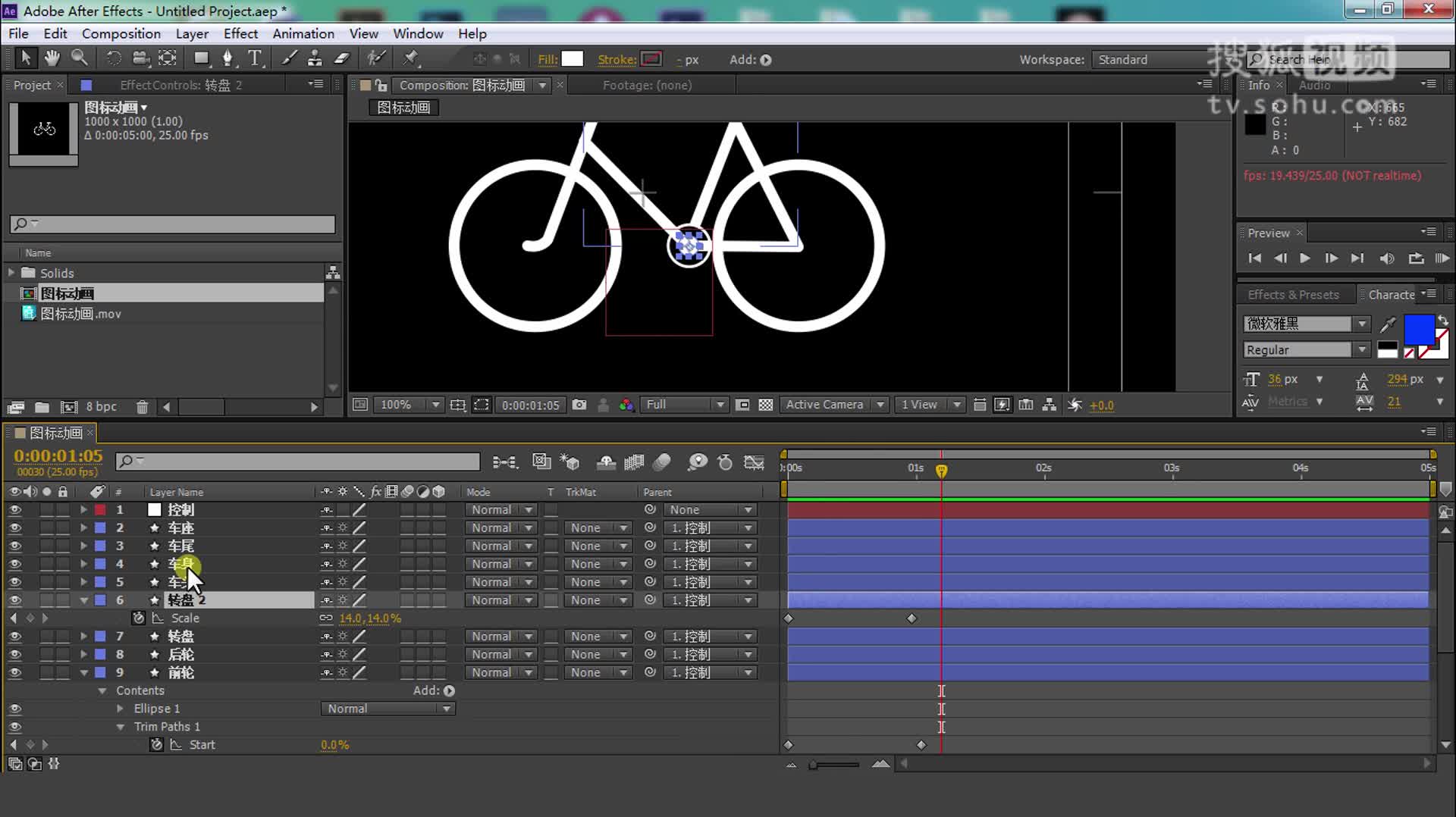
Task: Toggle visibility of Trim Paths 1
Action: (x=14, y=727)
